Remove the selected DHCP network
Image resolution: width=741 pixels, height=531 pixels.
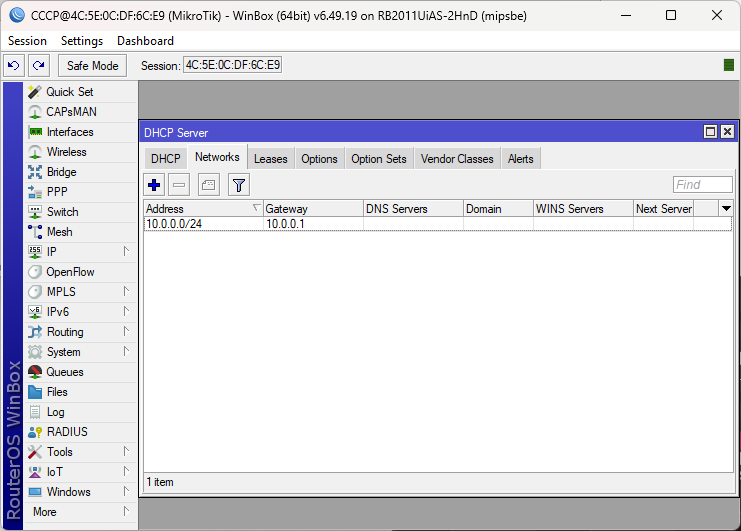pyautogui.click(x=179, y=185)
